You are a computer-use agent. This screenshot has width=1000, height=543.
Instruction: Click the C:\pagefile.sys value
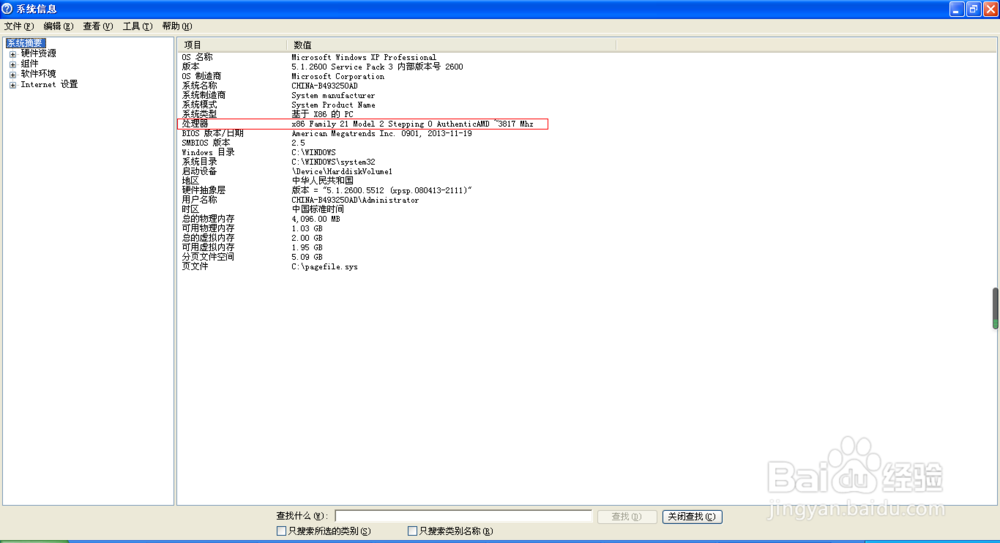click(325, 267)
